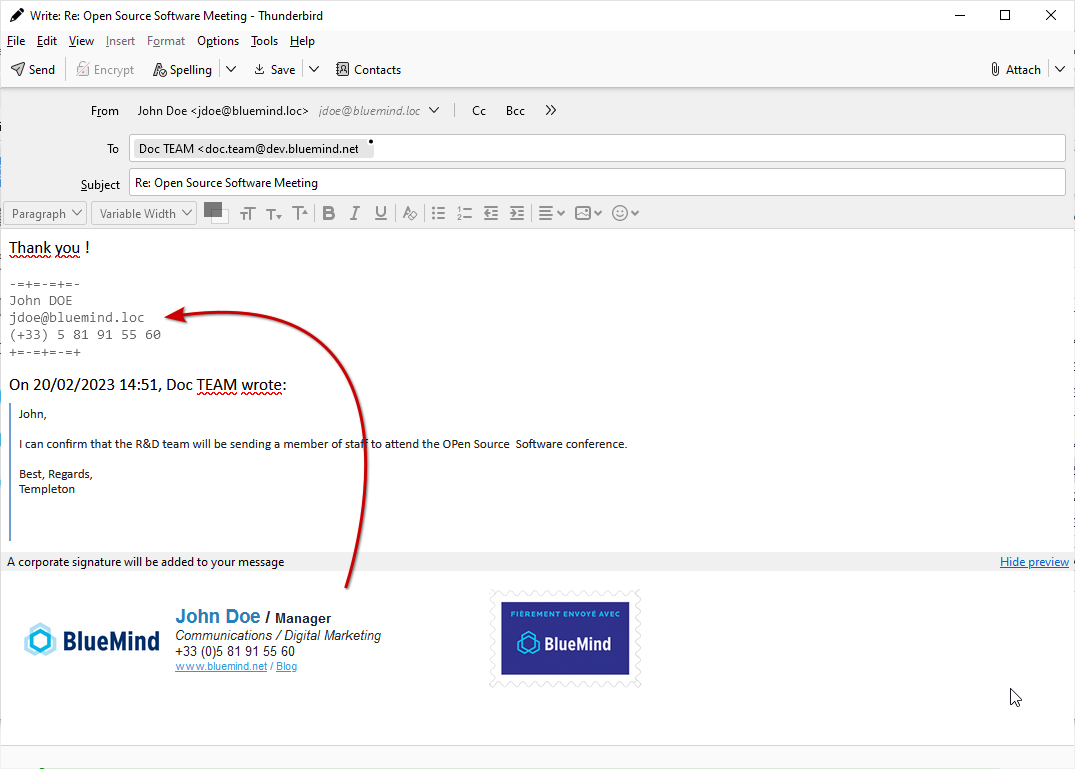Open the Format menu

[x=166, y=41]
